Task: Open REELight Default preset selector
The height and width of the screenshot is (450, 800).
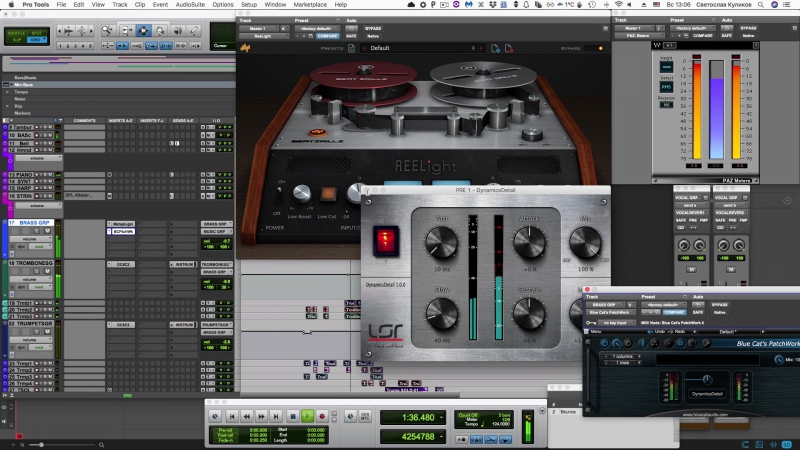Action: click(422, 48)
